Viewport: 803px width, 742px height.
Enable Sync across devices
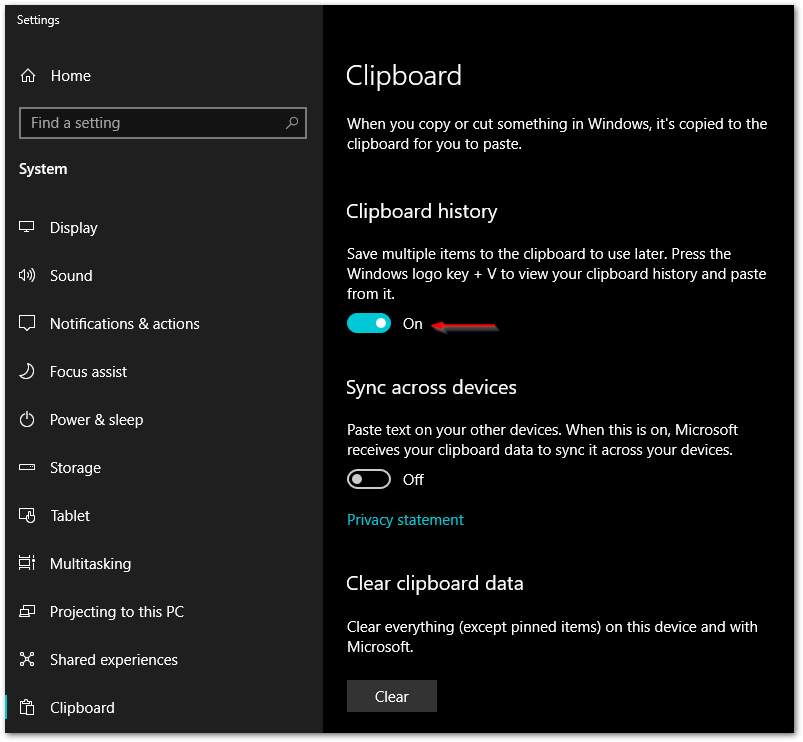click(369, 479)
